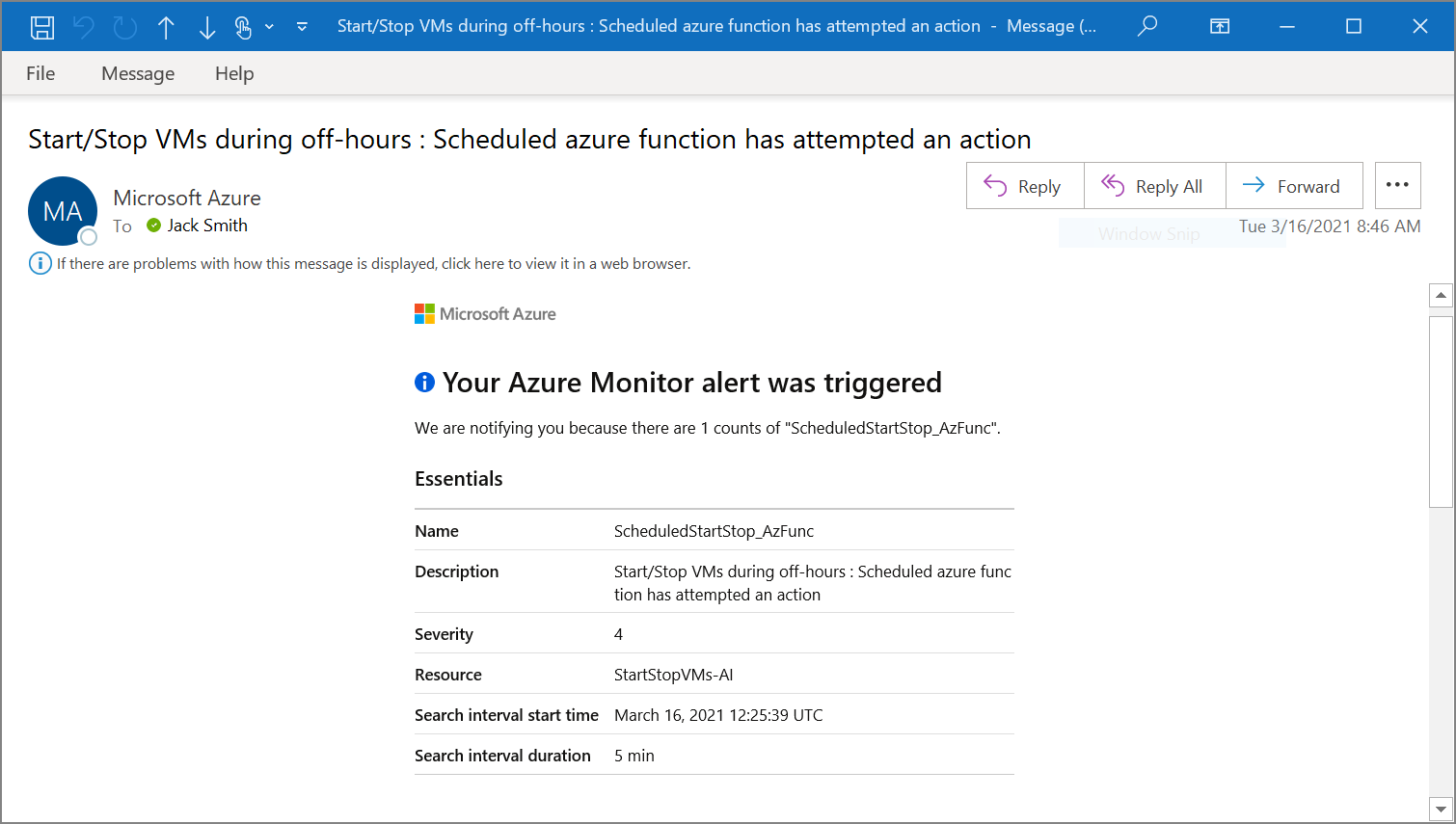Screen dimensions: 1456x824
Task: Click the view in web browser info bar
Action: (373, 263)
